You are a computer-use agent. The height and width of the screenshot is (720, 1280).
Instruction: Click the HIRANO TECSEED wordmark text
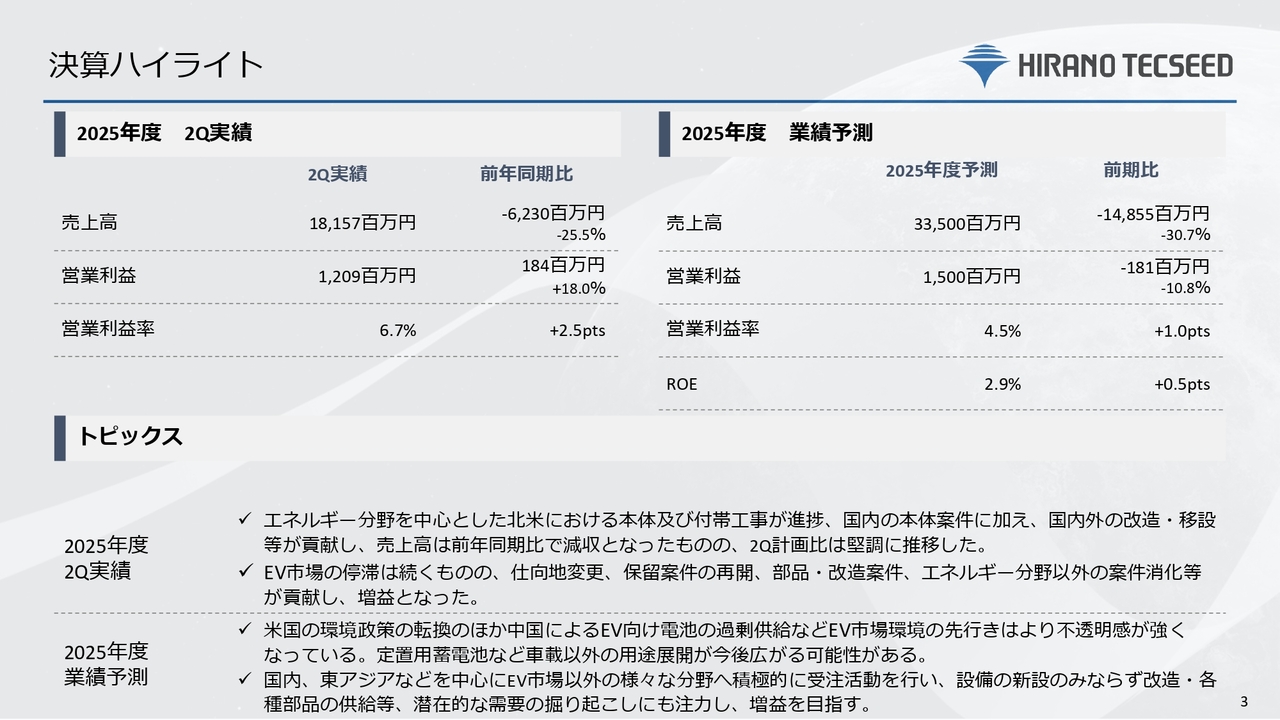[x=1125, y=66]
